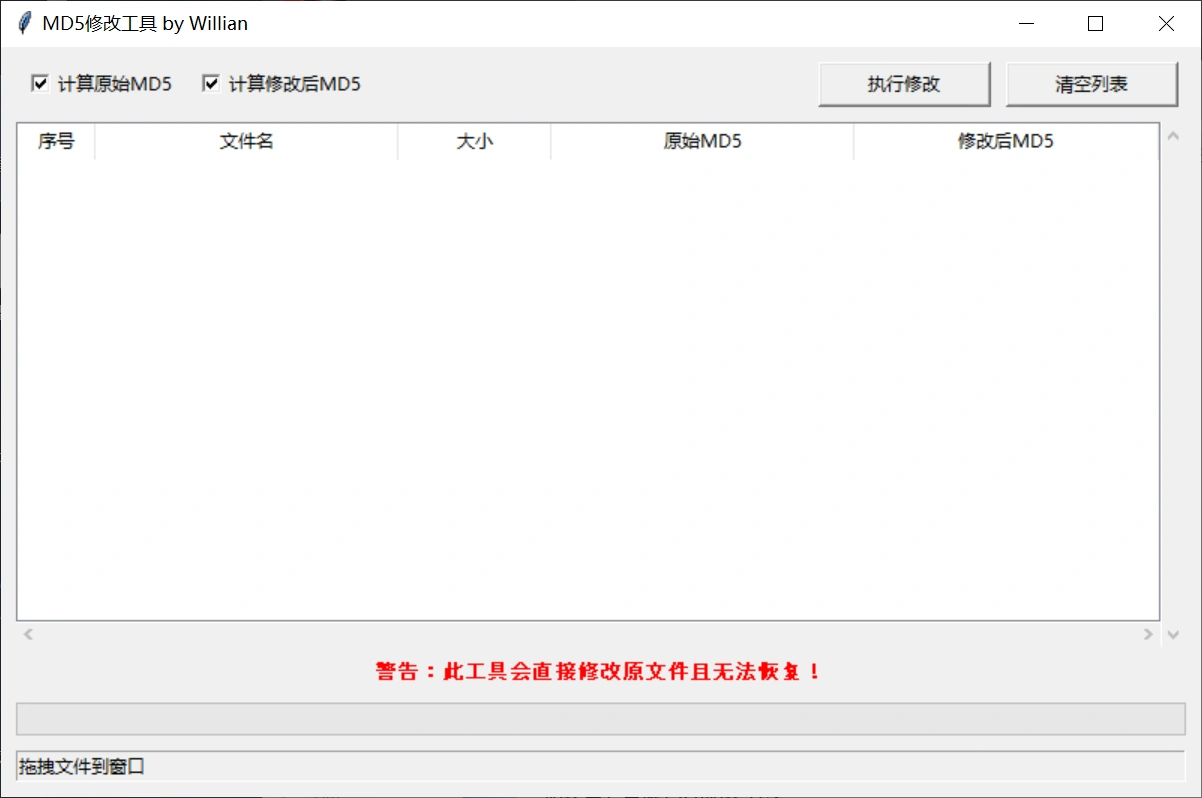
Task: Click the 原始MD5 column header
Action: (x=701, y=141)
